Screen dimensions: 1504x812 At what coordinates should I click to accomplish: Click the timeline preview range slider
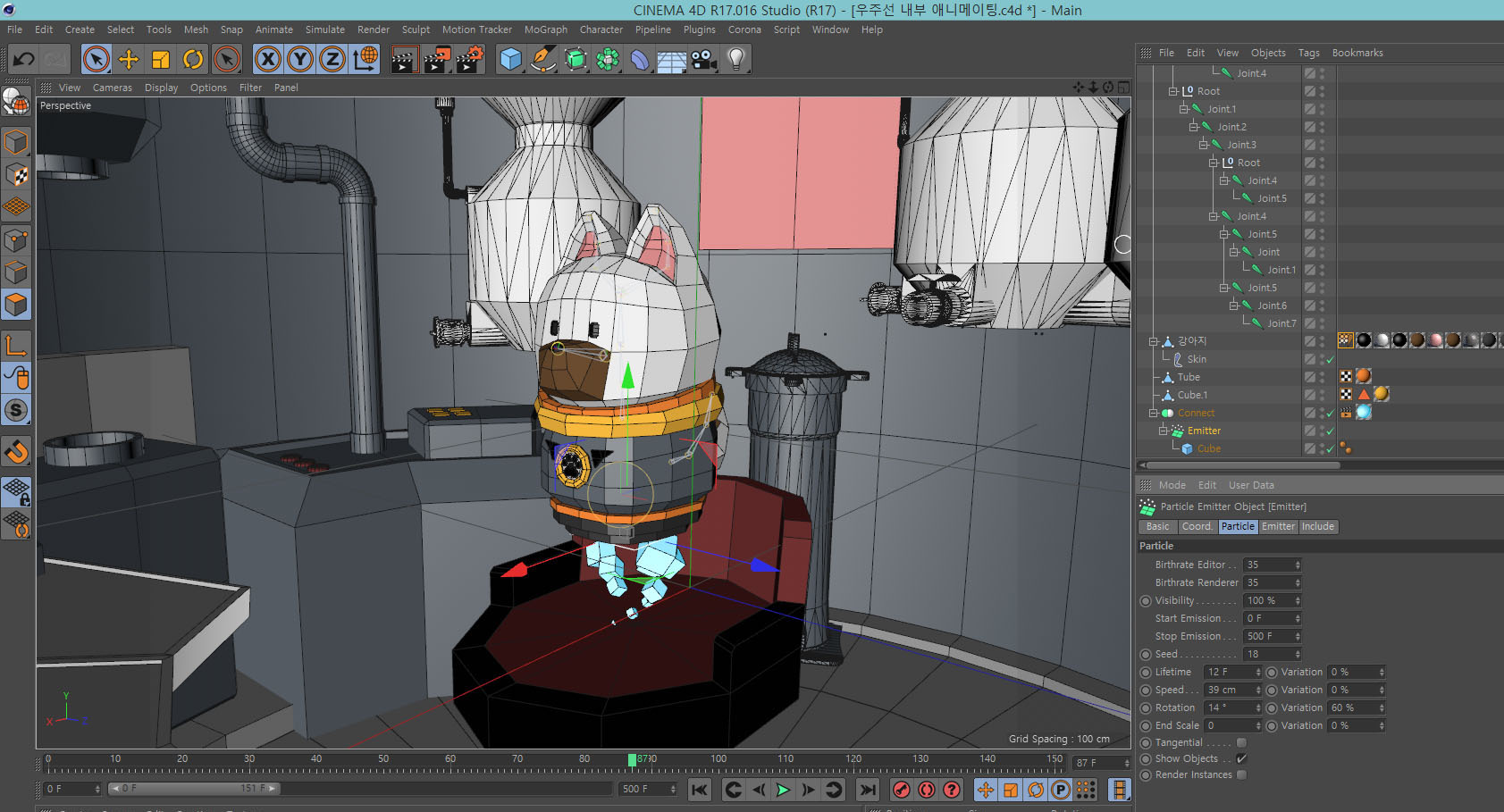[x=193, y=789]
